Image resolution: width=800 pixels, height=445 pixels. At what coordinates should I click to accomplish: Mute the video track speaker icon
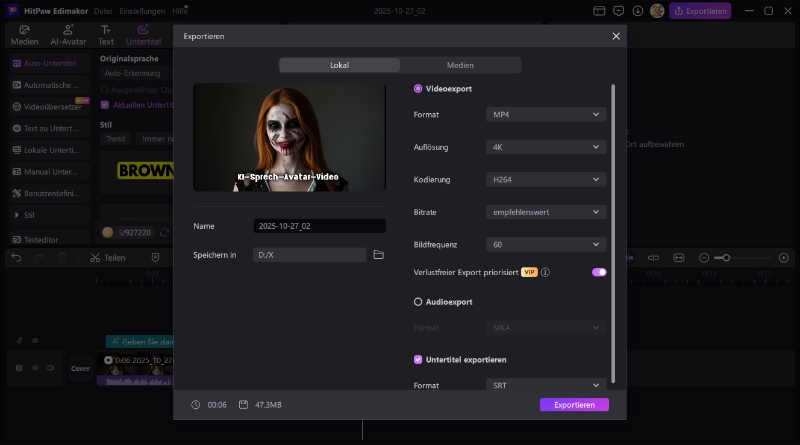(51, 368)
